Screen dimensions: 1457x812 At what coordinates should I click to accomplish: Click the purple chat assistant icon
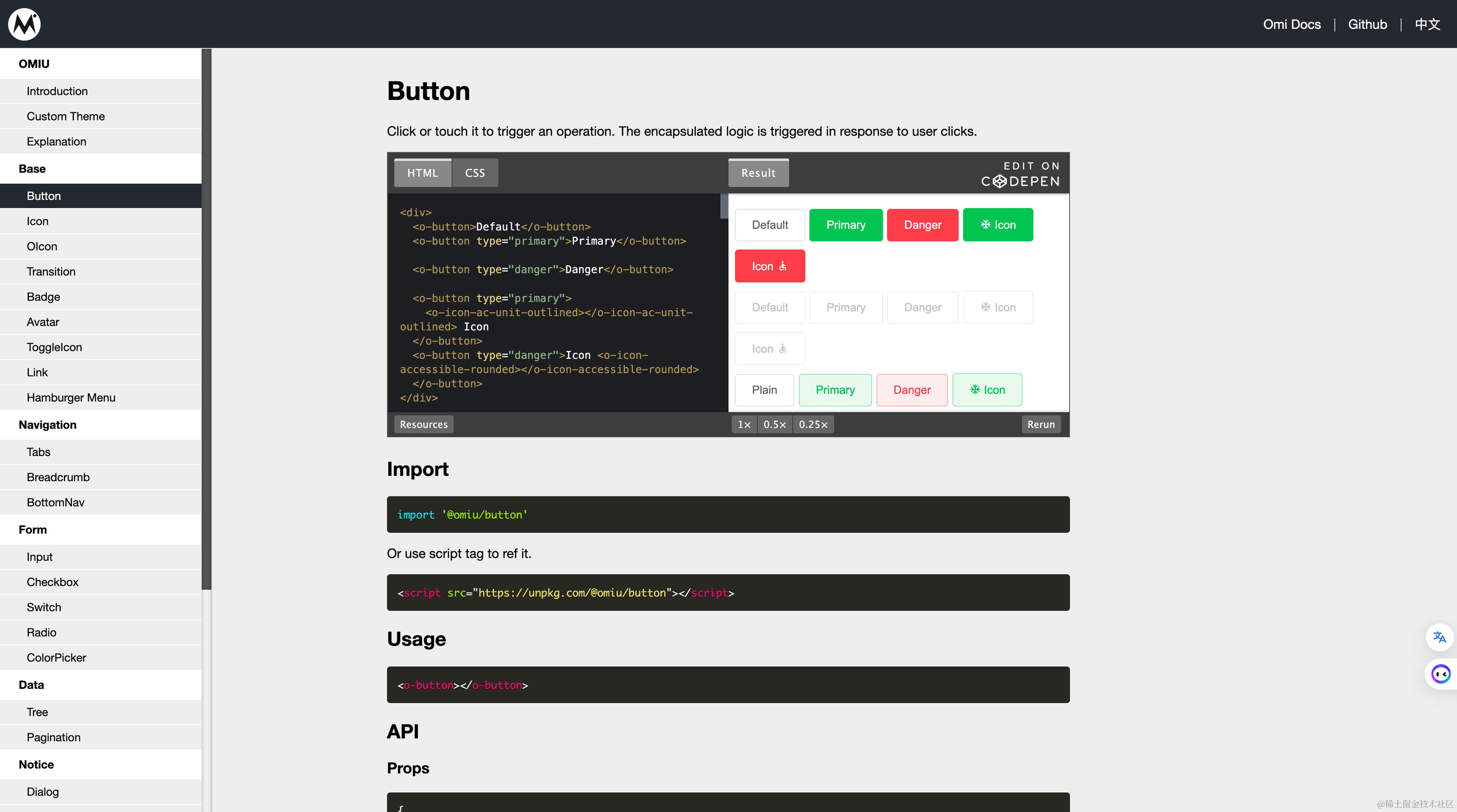(1440, 673)
